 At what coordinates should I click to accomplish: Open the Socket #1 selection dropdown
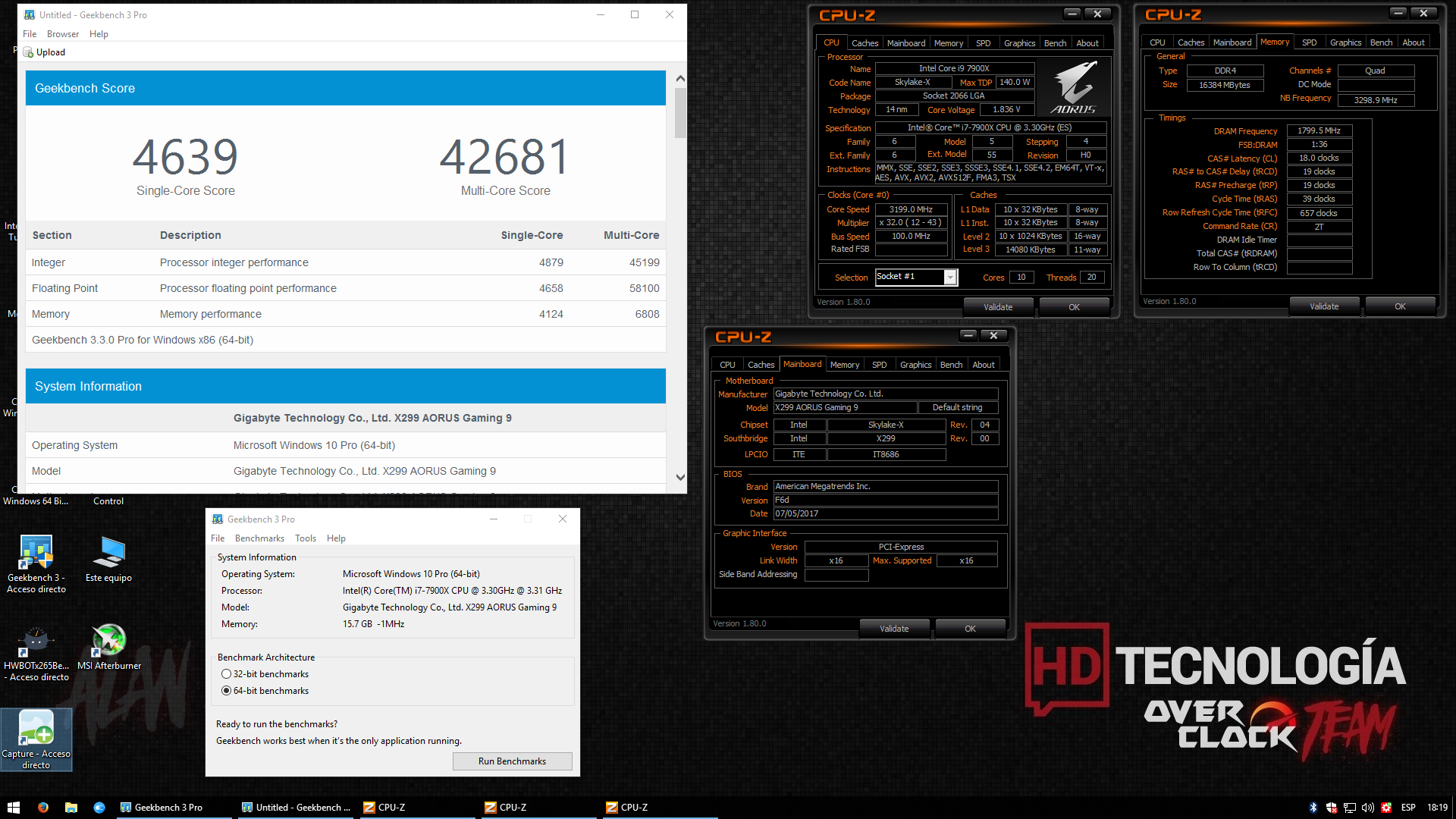(949, 278)
